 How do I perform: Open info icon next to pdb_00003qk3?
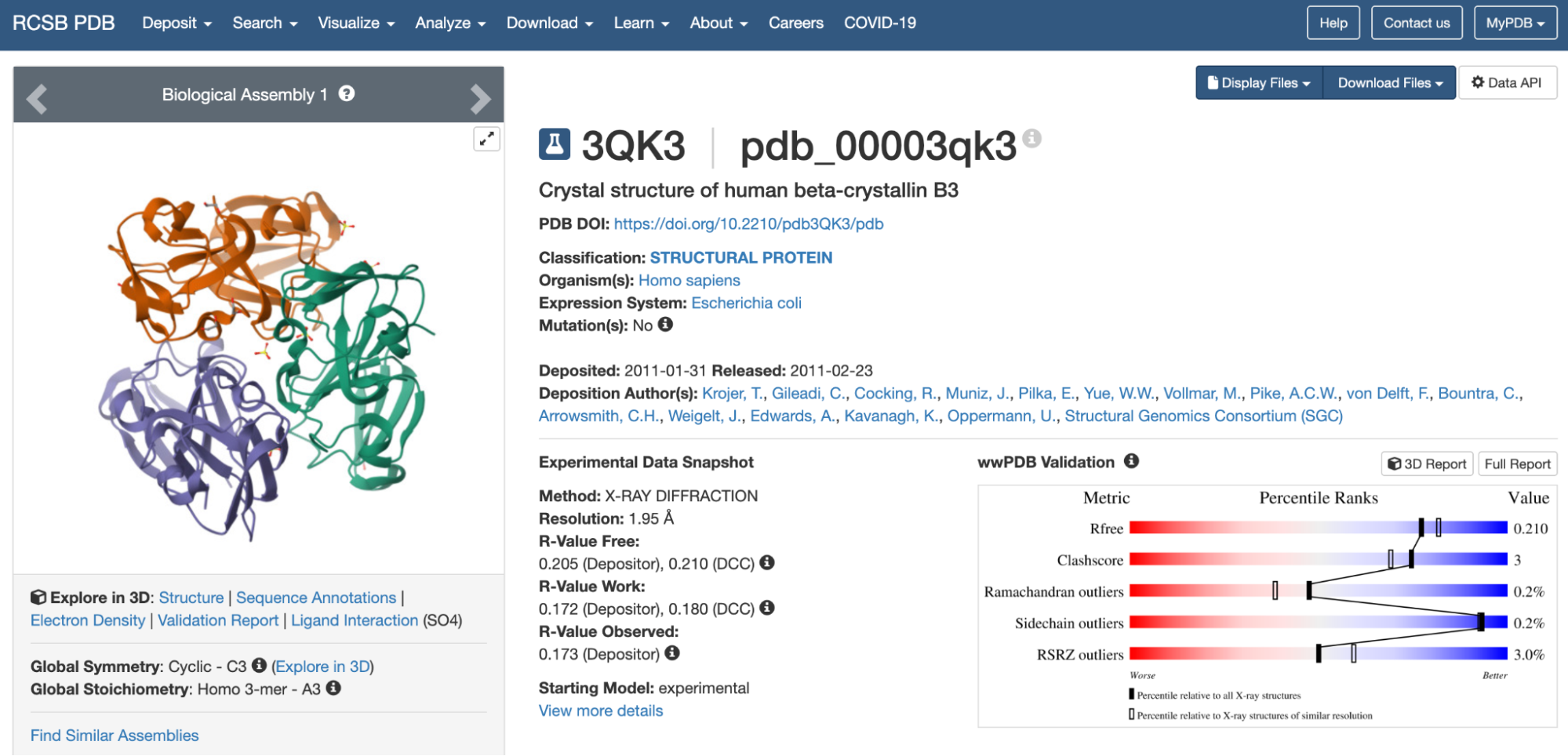point(1032,138)
